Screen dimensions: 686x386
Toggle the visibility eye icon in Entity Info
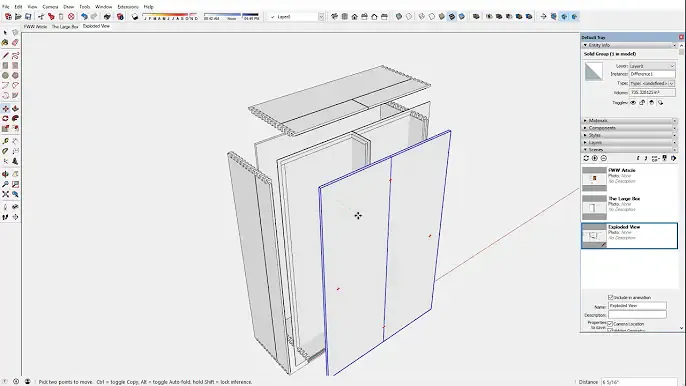click(633, 102)
